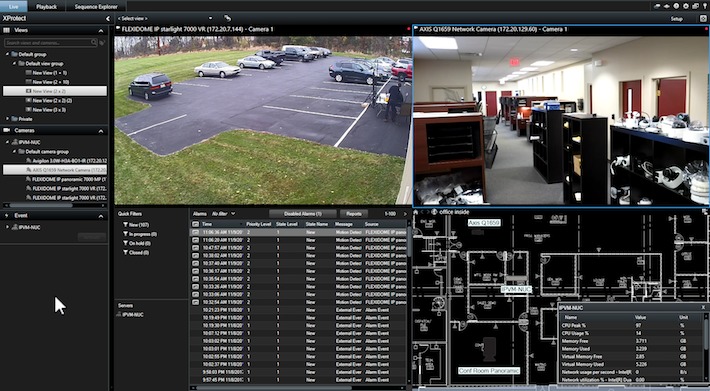Viewport: 710px width, 391px height.
Task: Filter alarms by In progress (0)
Action: coord(140,234)
